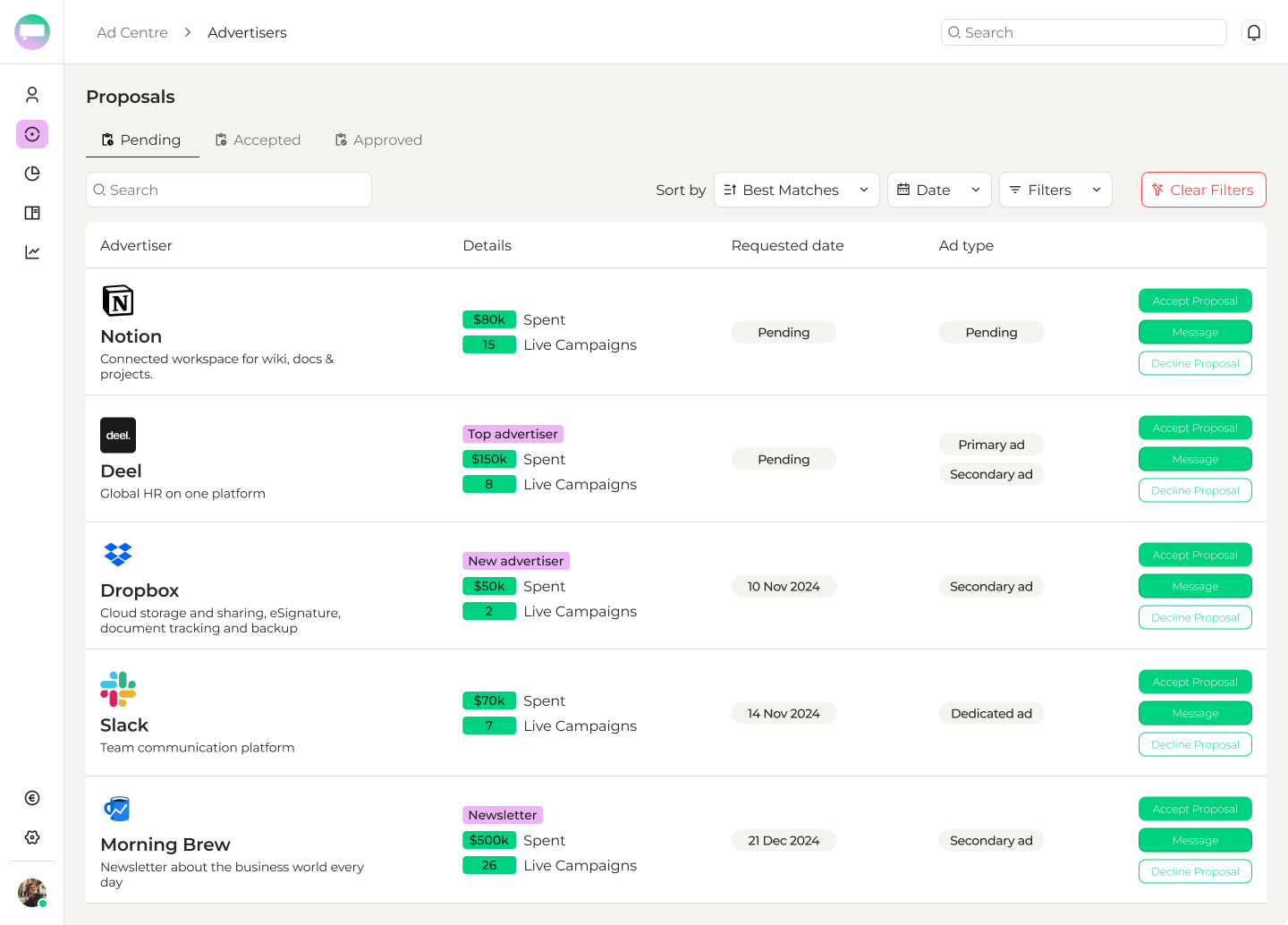Select the highlighted Ad Centre sidebar icon

click(x=32, y=134)
